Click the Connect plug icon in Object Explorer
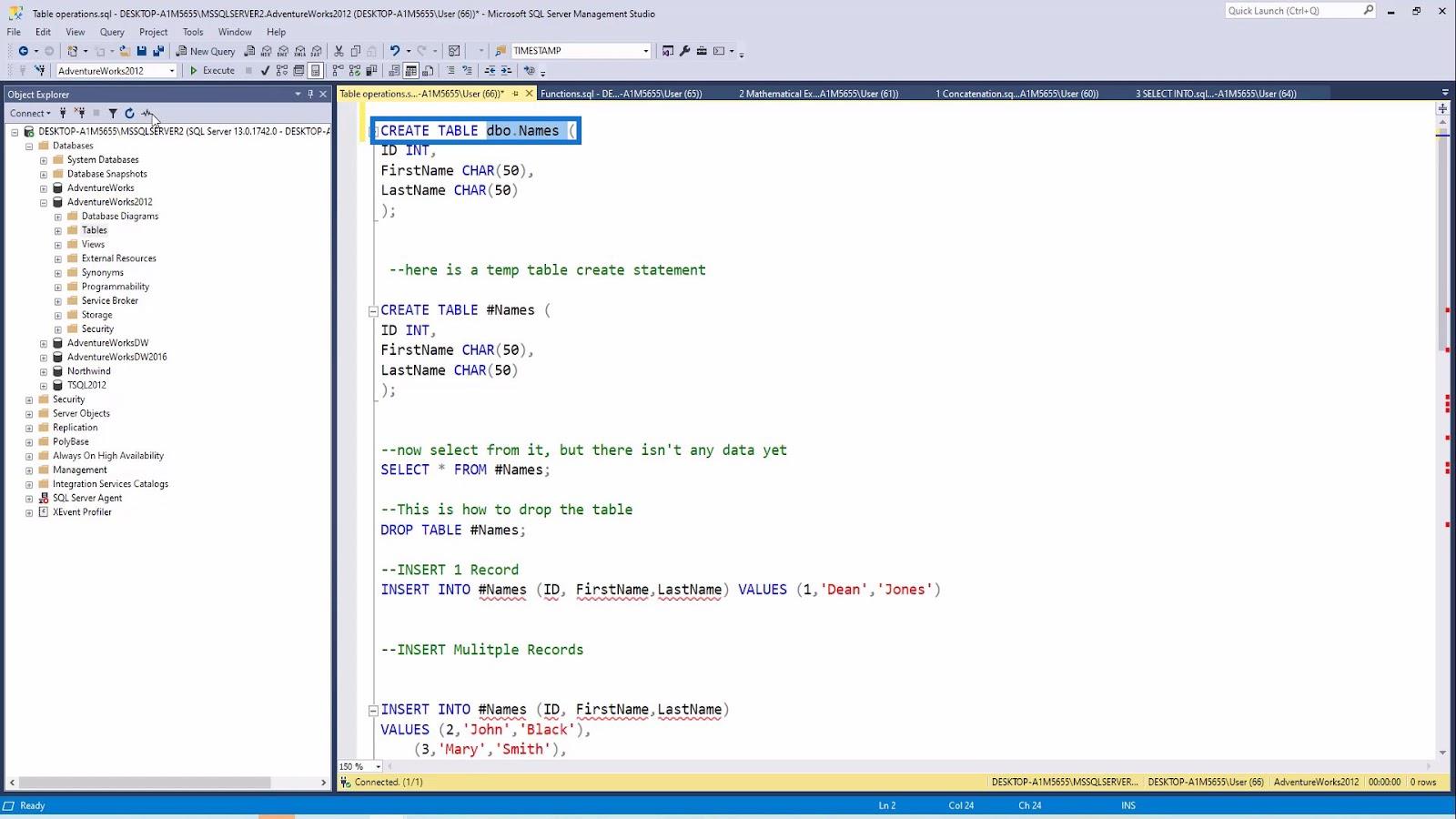Screen dimensions: 1456x819 pos(63,114)
